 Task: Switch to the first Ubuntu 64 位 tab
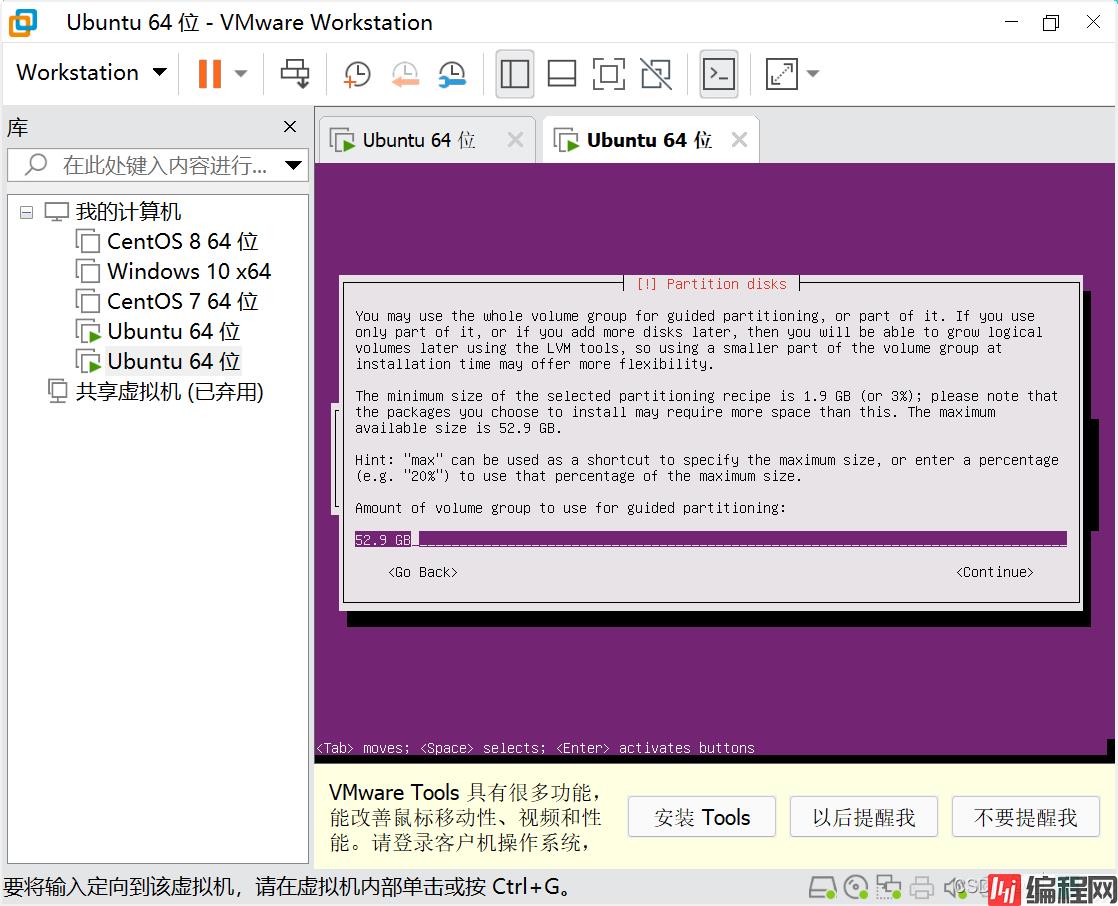418,140
